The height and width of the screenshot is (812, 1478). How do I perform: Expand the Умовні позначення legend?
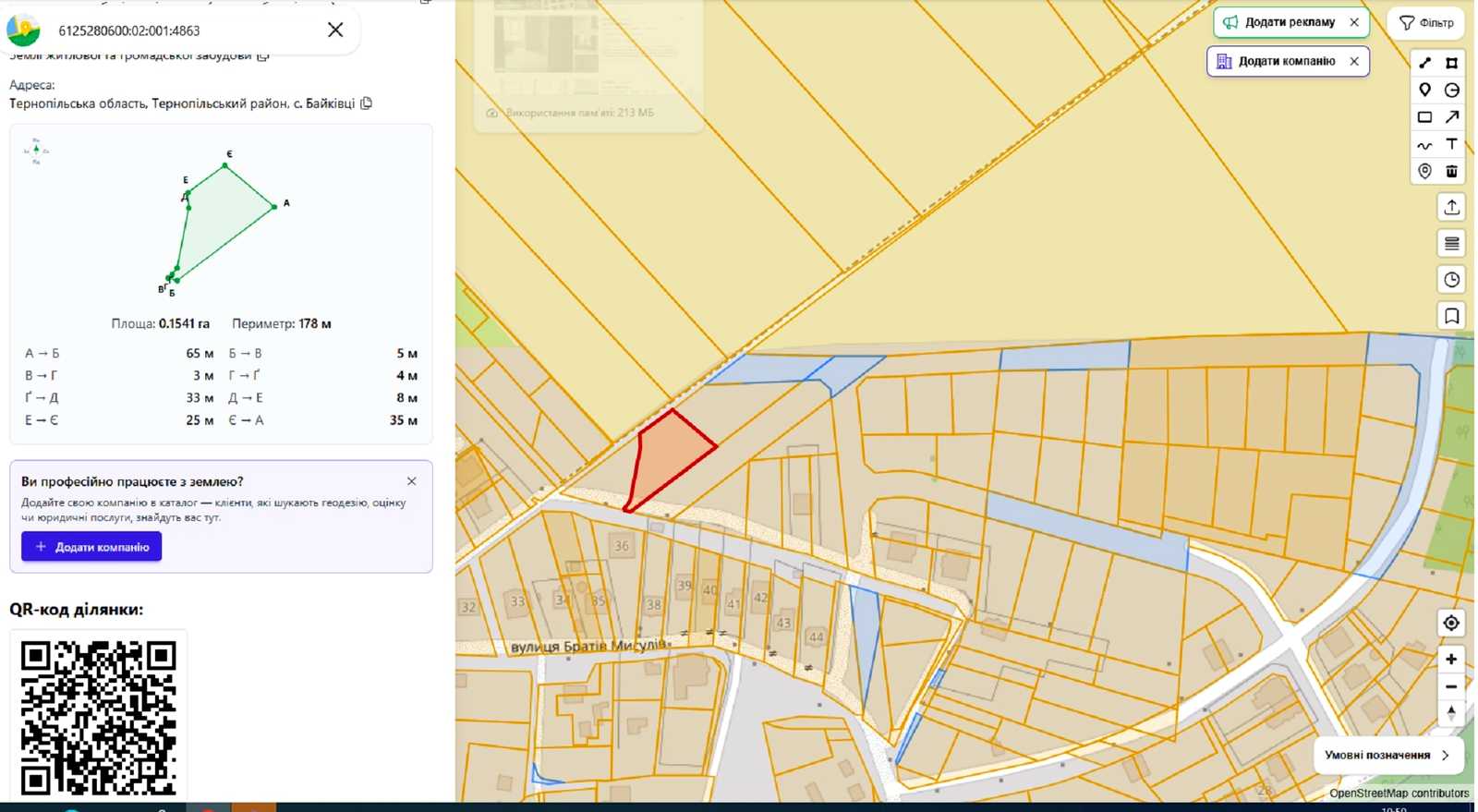click(1387, 755)
